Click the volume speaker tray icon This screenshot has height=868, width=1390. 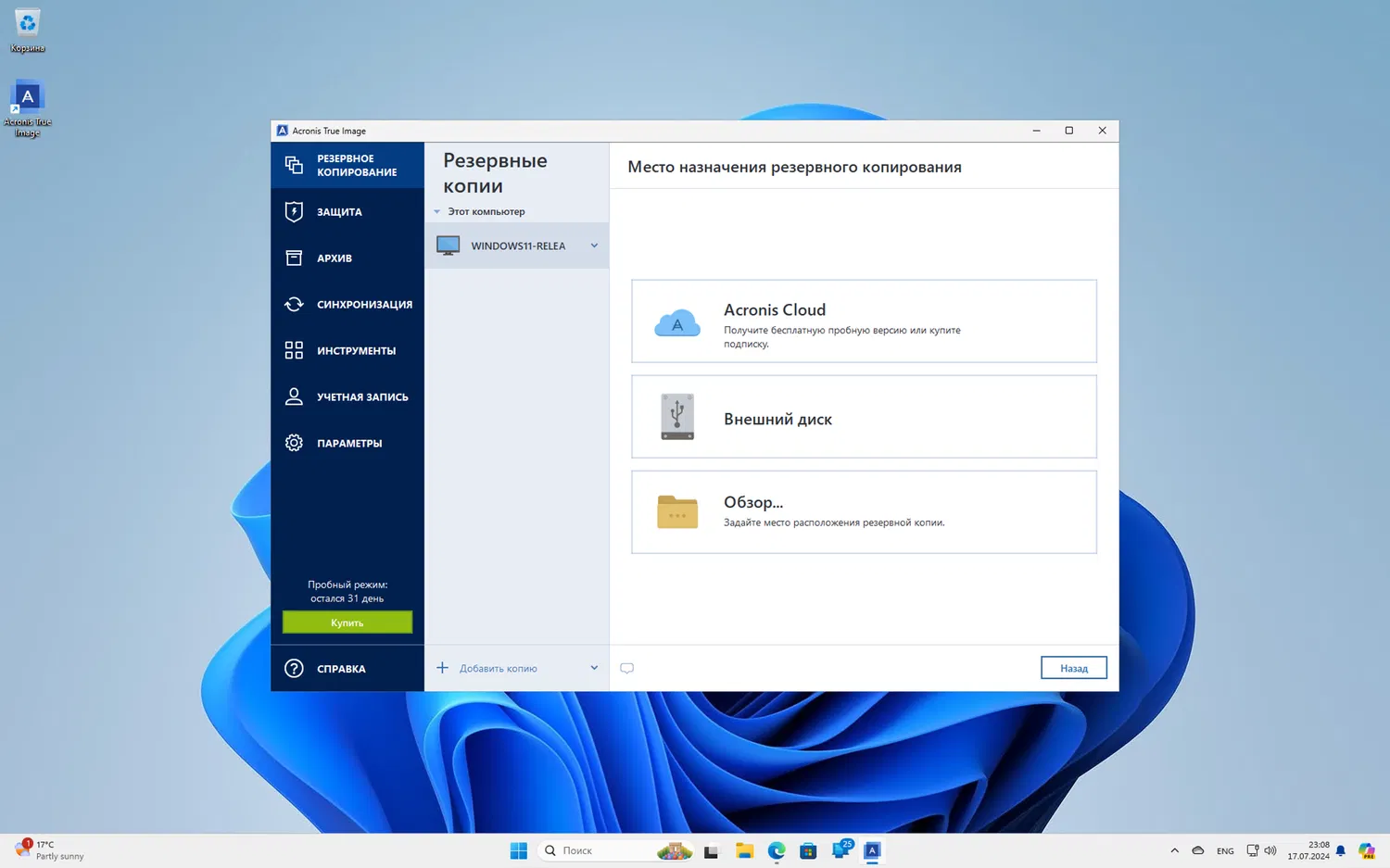(x=1270, y=850)
